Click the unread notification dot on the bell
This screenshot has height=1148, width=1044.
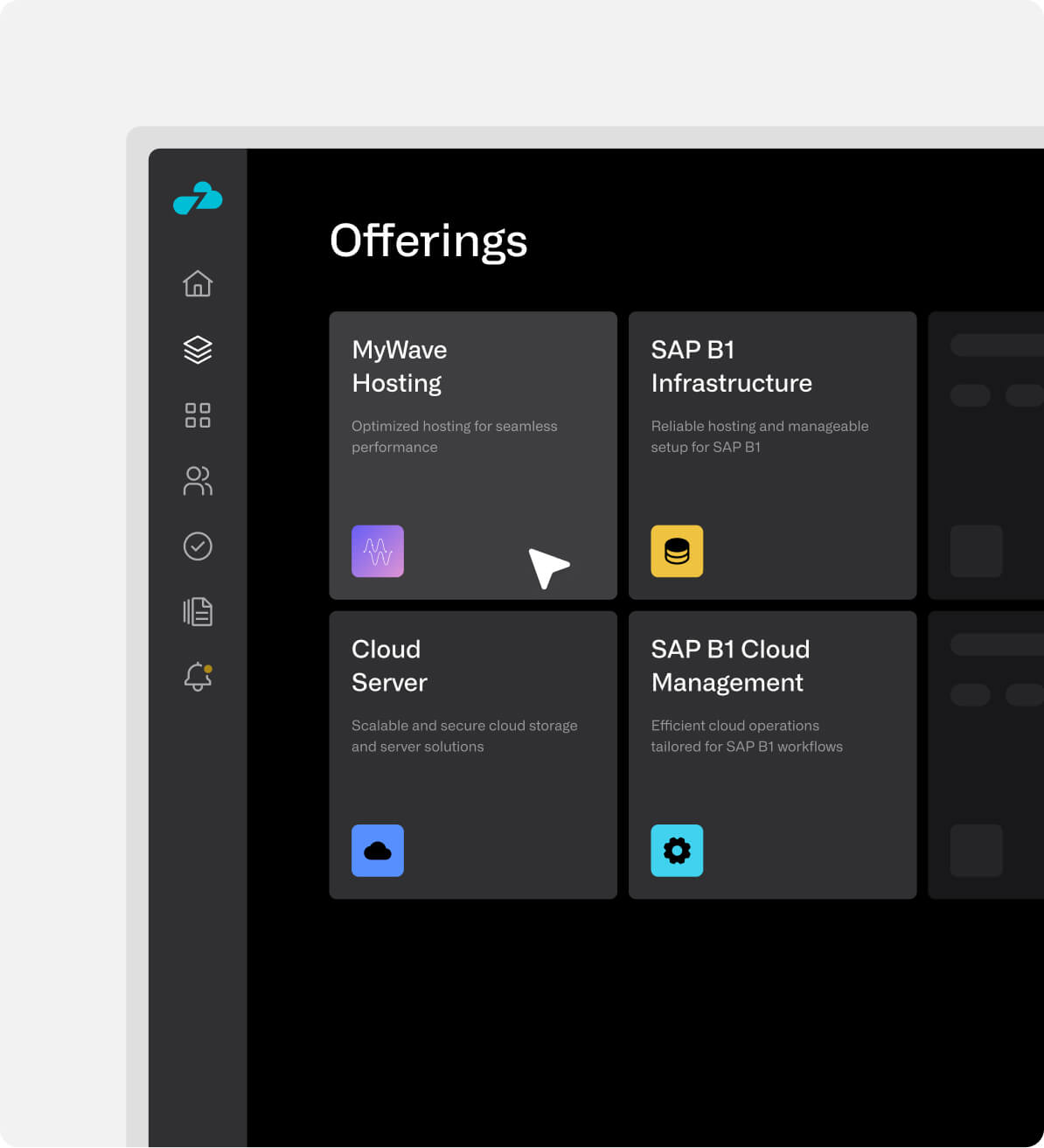208,667
